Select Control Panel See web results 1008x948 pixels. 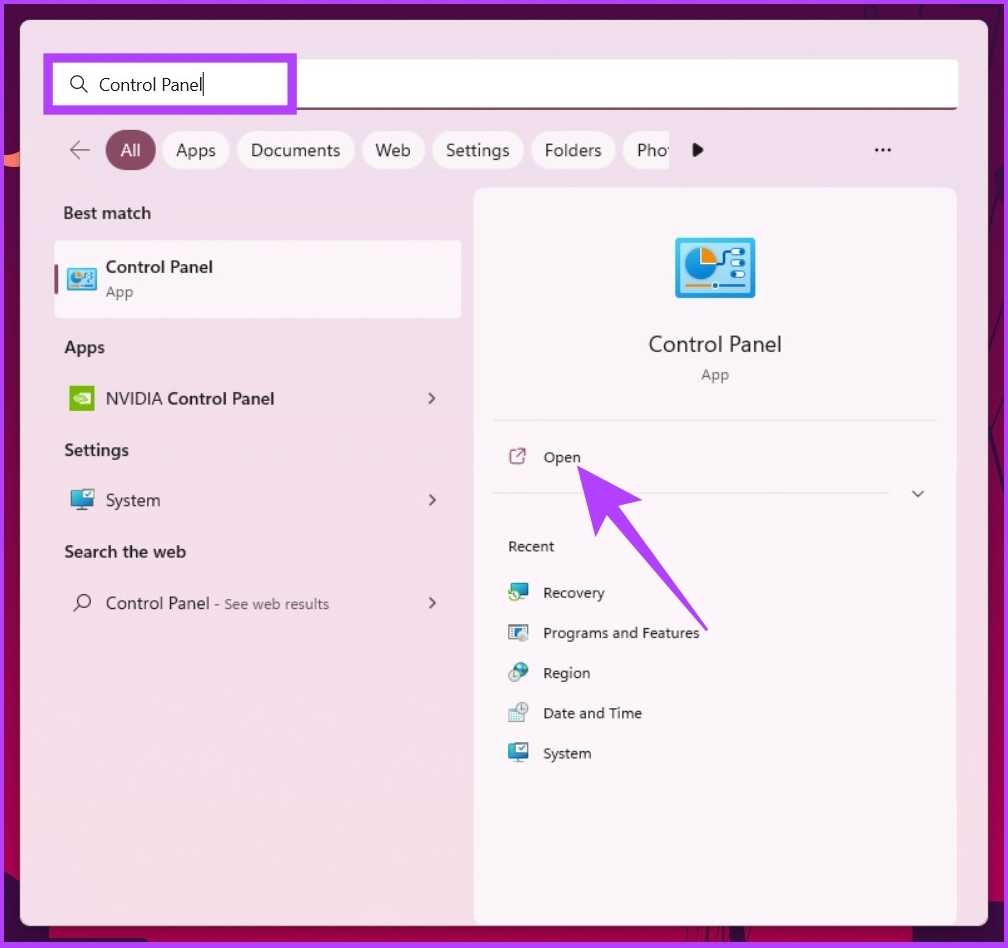tap(255, 602)
